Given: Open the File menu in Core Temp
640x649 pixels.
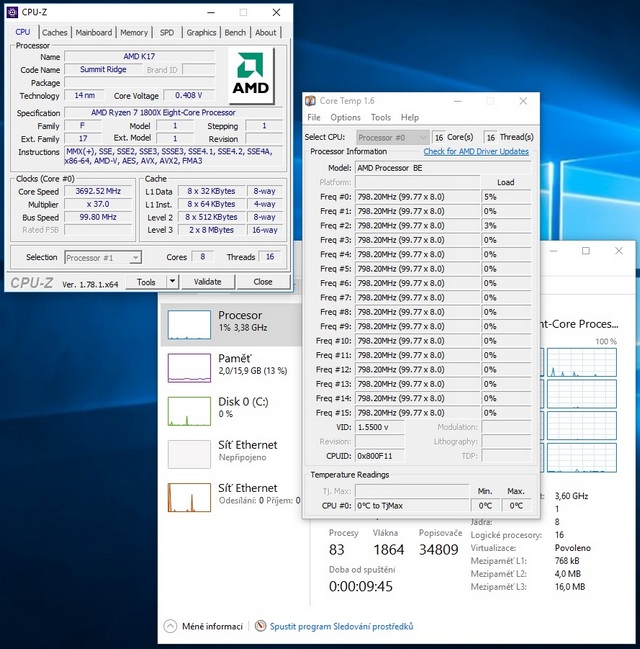Looking at the screenshot, I should (314, 118).
